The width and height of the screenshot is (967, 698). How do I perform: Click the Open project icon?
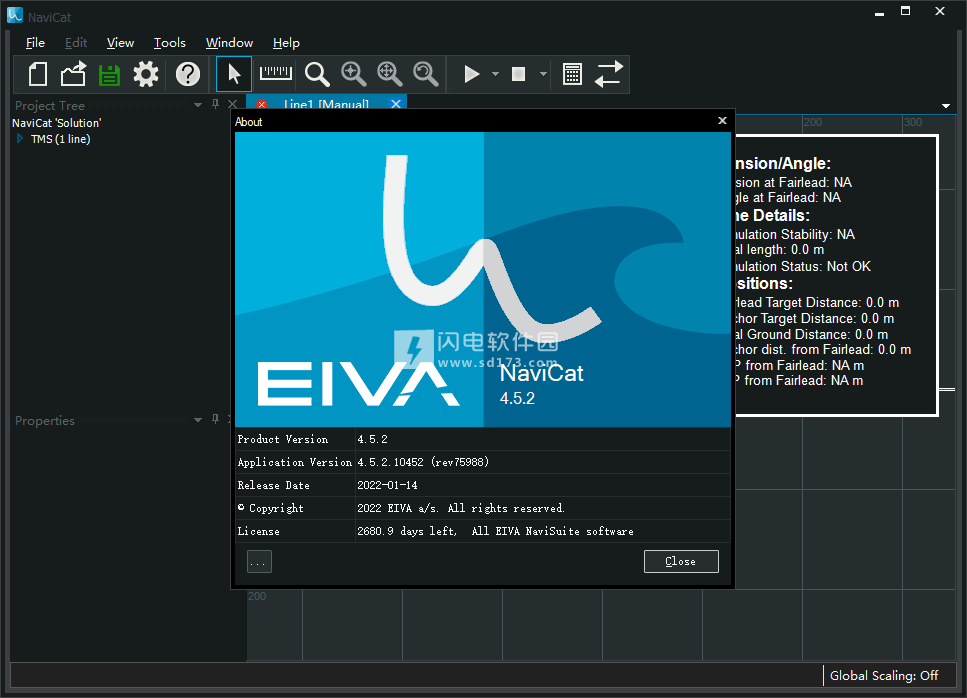point(74,74)
